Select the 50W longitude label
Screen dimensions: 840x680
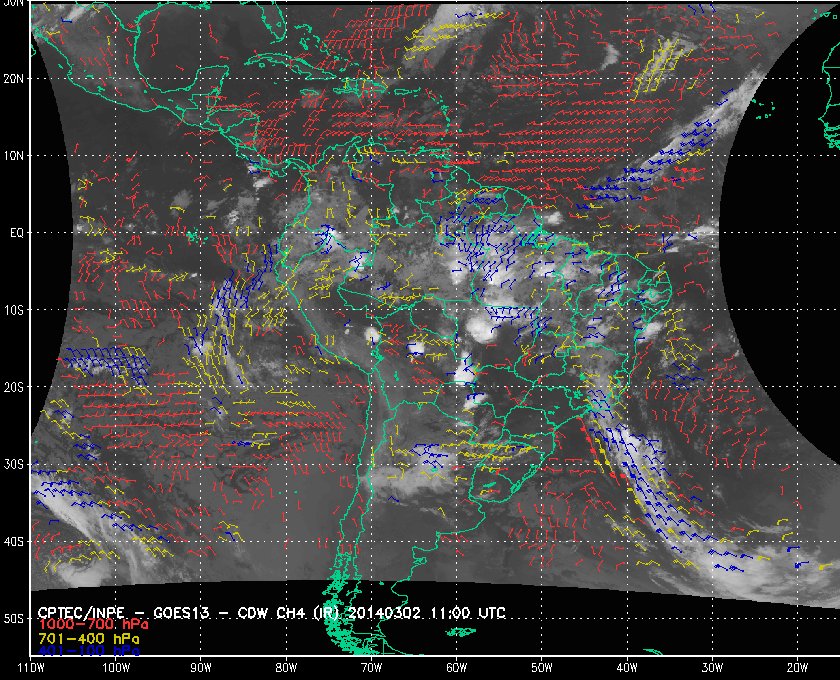pos(542,668)
